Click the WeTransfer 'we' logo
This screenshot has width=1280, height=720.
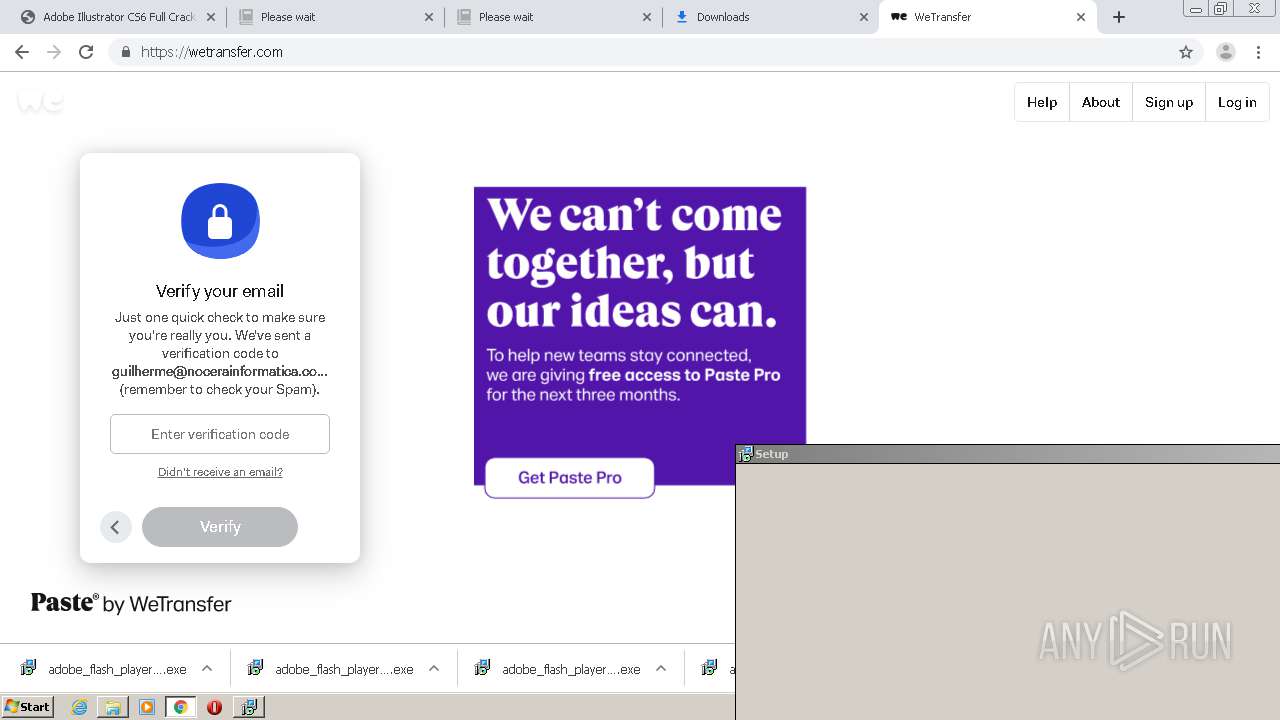point(40,101)
